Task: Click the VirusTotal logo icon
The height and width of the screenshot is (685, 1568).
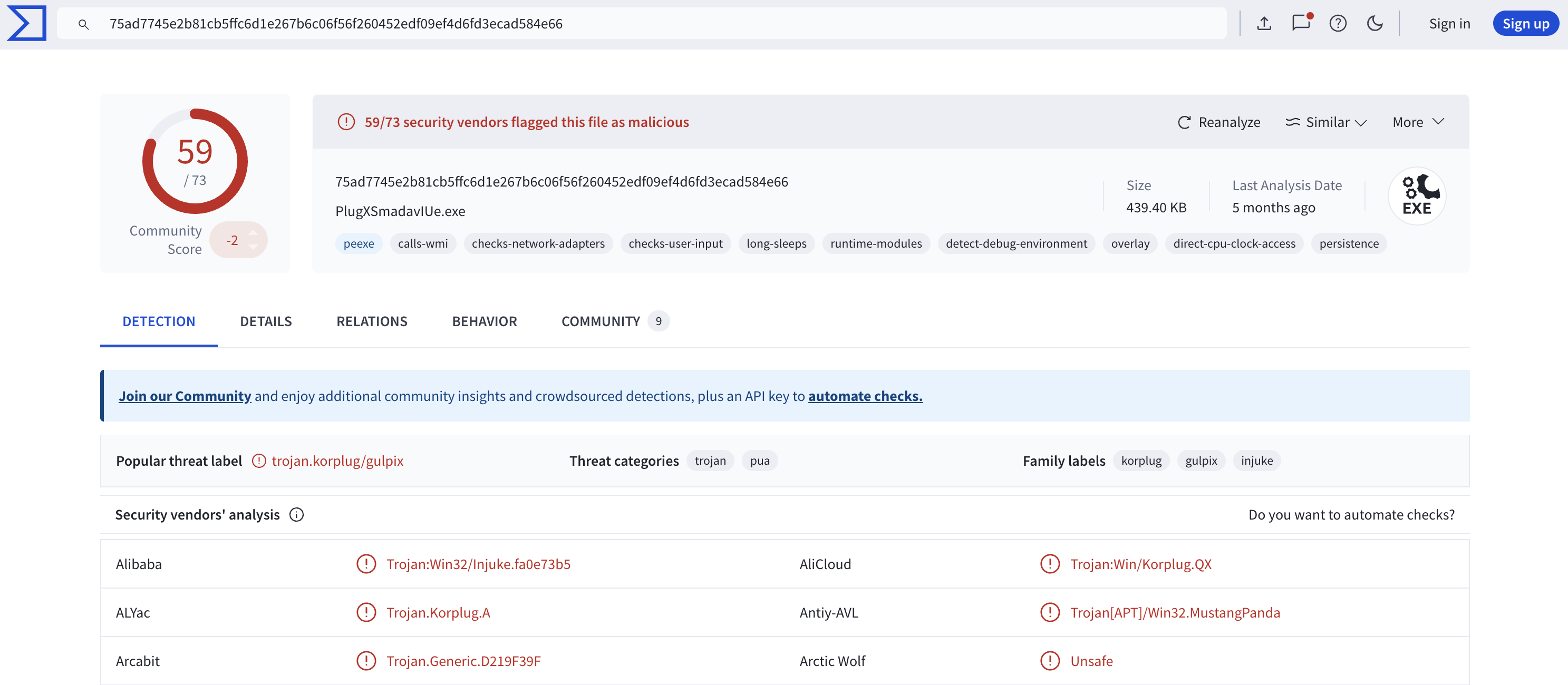Action: tap(27, 23)
